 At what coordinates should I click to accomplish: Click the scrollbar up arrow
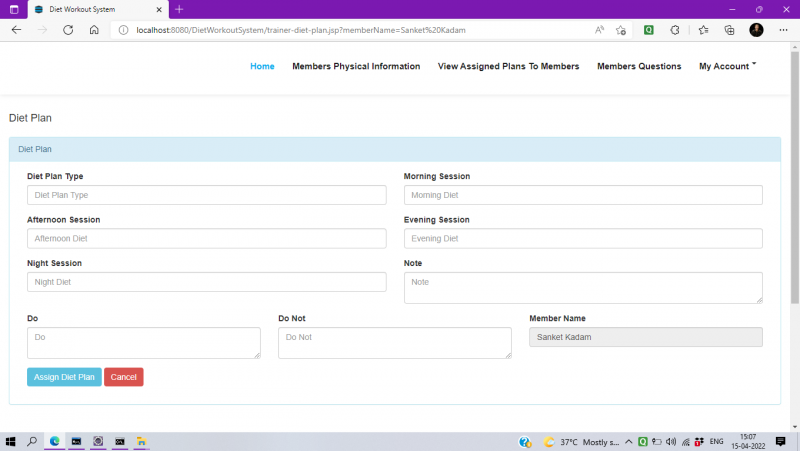[x=795, y=46]
